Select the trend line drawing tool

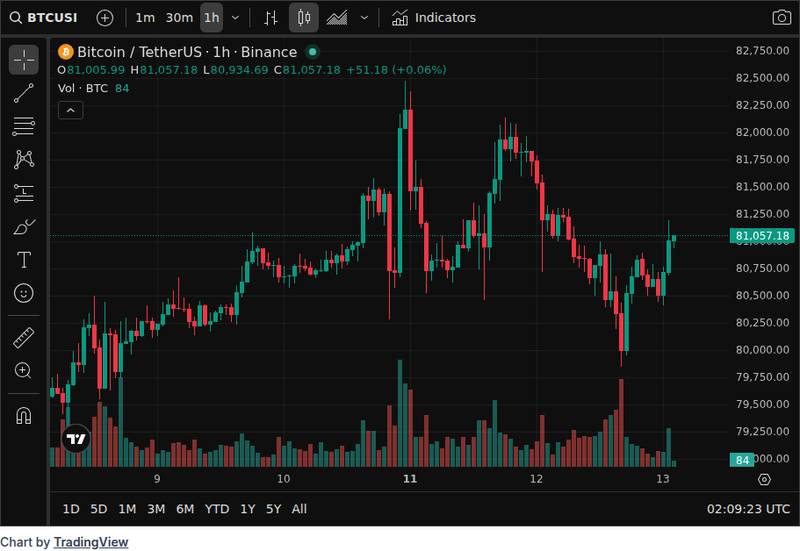23,93
